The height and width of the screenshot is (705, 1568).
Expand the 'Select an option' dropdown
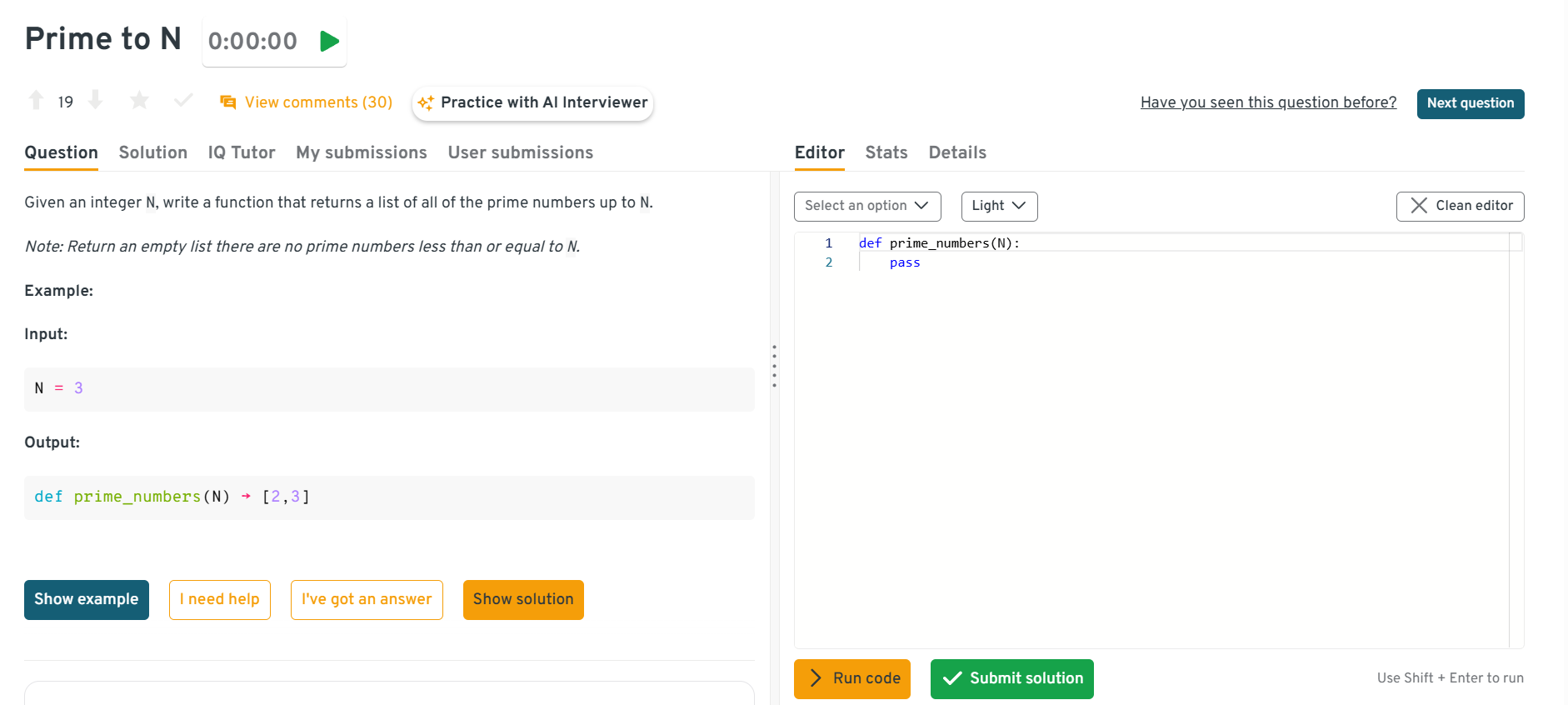point(866,206)
